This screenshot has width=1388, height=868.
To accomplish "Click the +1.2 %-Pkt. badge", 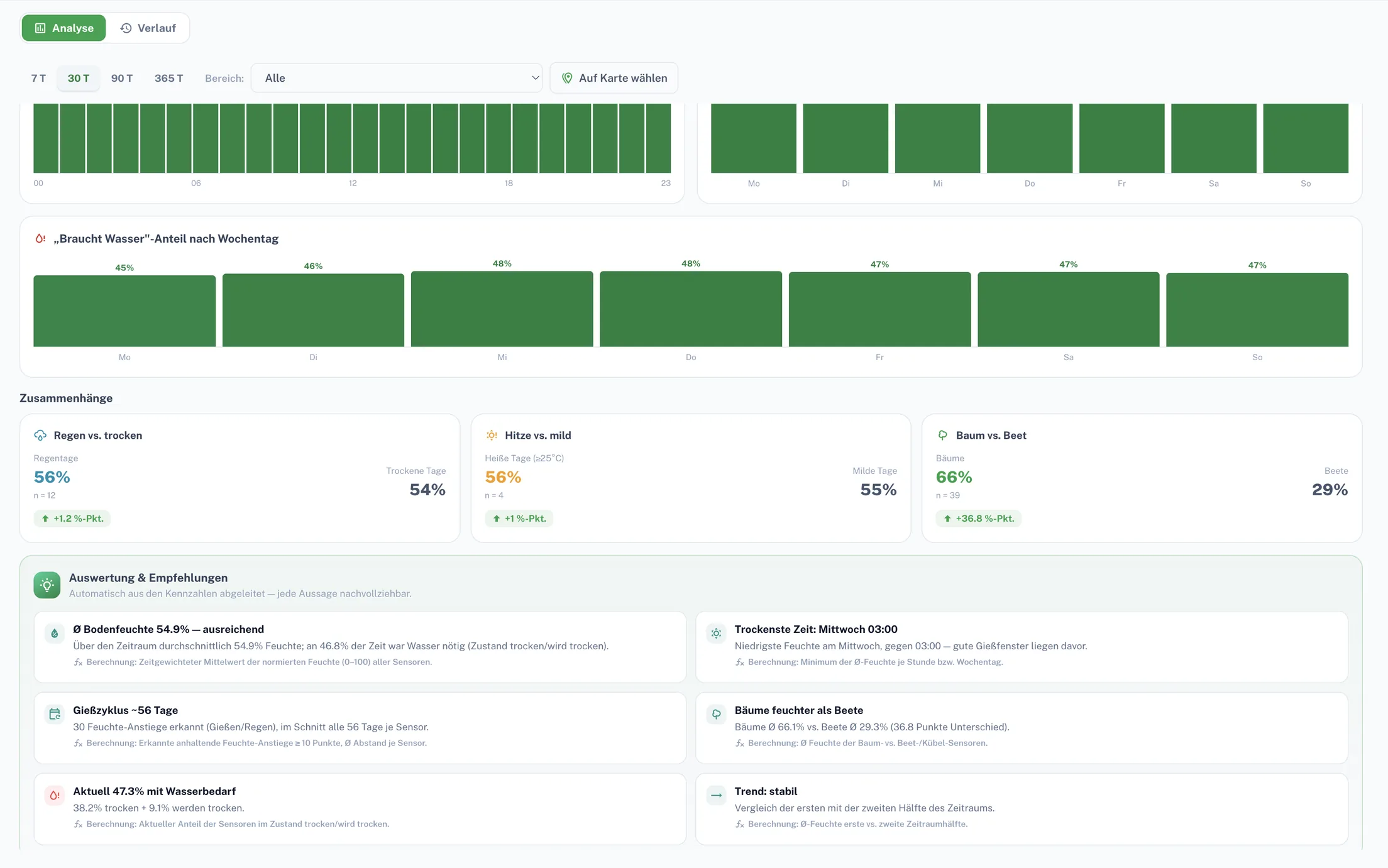I will [72, 519].
